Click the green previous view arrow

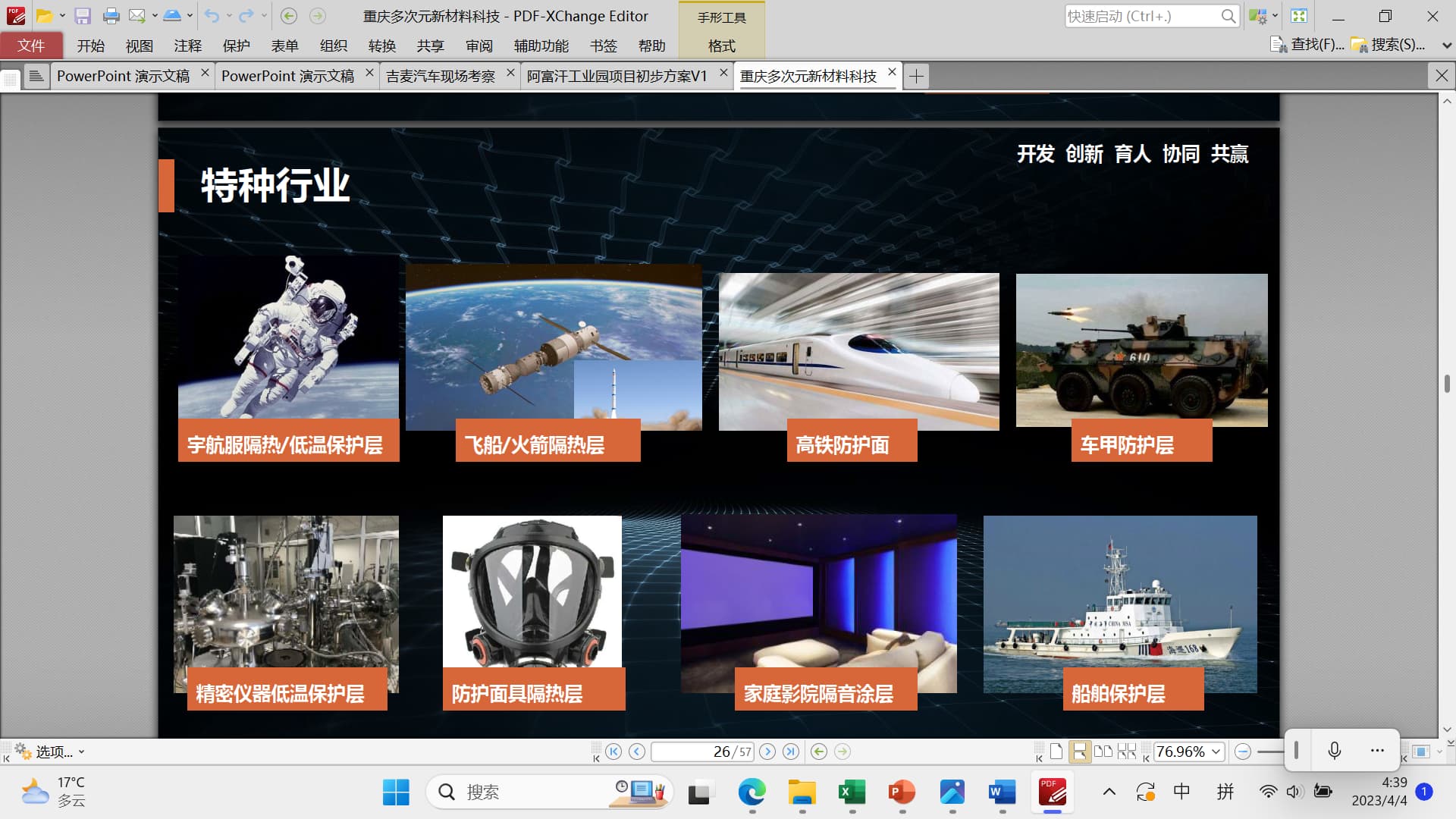818,752
